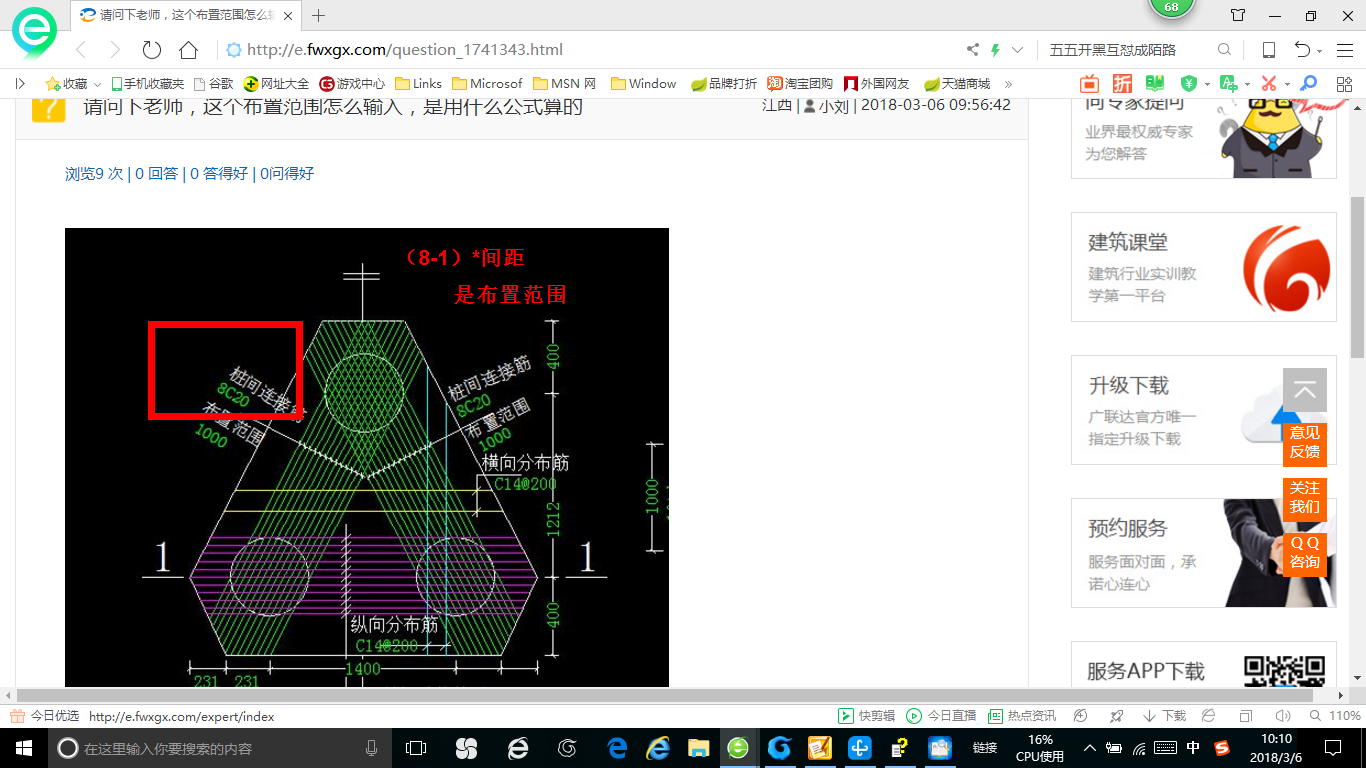Image resolution: width=1366 pixels, height=768 pixels.
Task: Open the mobile device icon in toolbar
Action: click(x=1268, y=50)
